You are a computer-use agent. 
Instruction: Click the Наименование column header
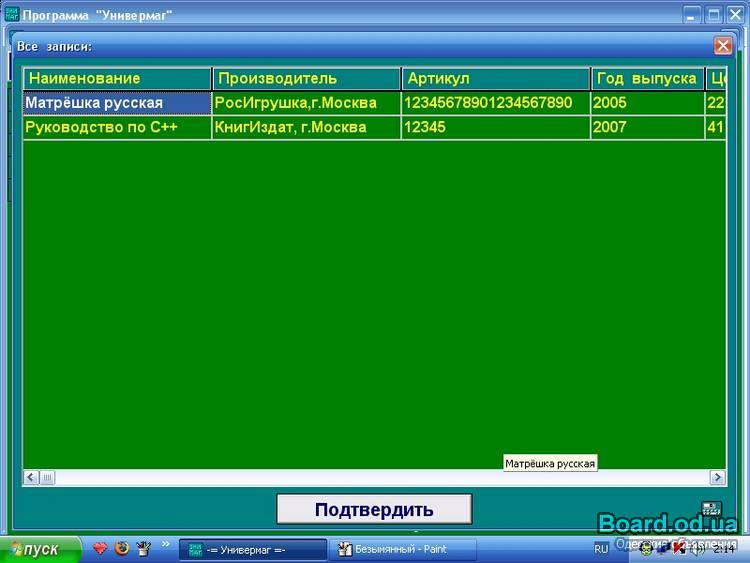[x=117, y=79]
